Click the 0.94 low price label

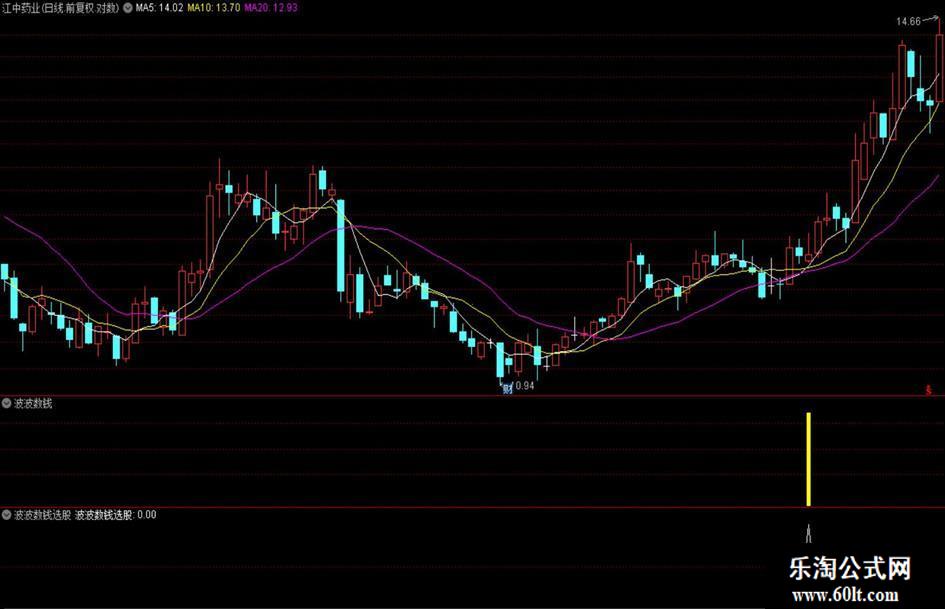pos(525,385)
